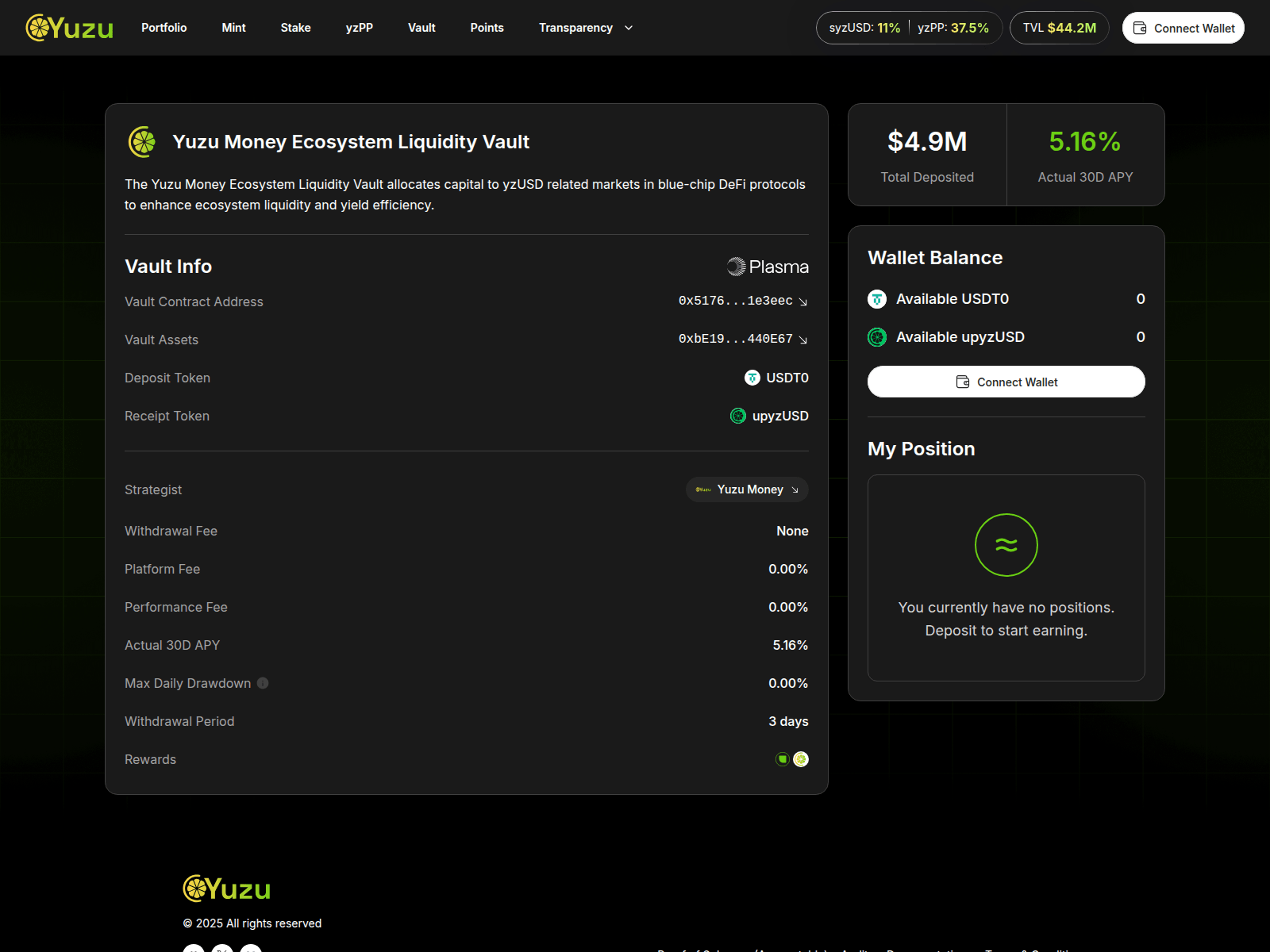The width and height of the screenshot is (1270, 952).
Task: Click the Max Daily Drawdown info icon
Action: (263, 683)
